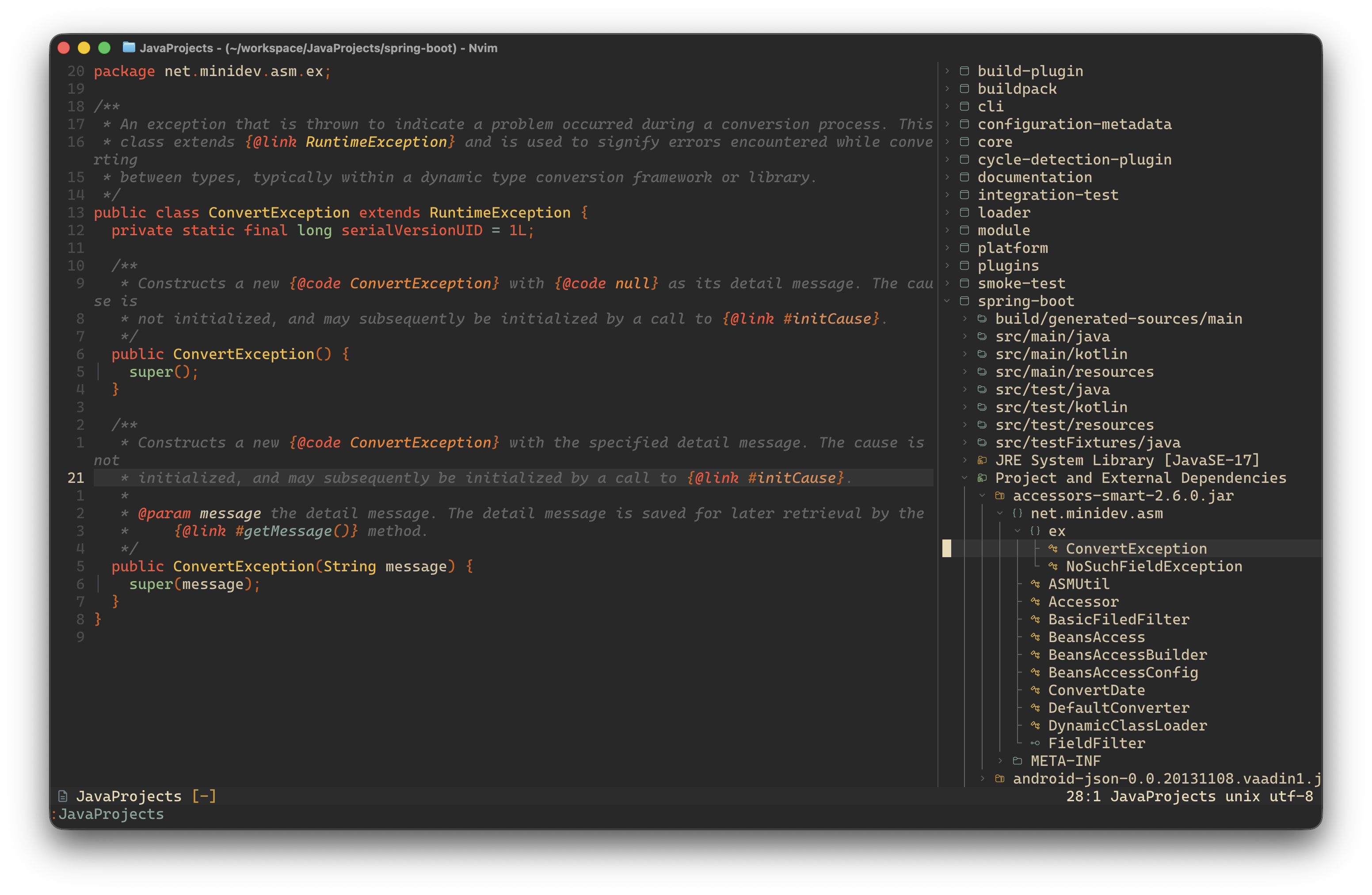Click the accessors-smart jar icon
The height and width of the screenshot is (895, 1372).
coord(999,495)
